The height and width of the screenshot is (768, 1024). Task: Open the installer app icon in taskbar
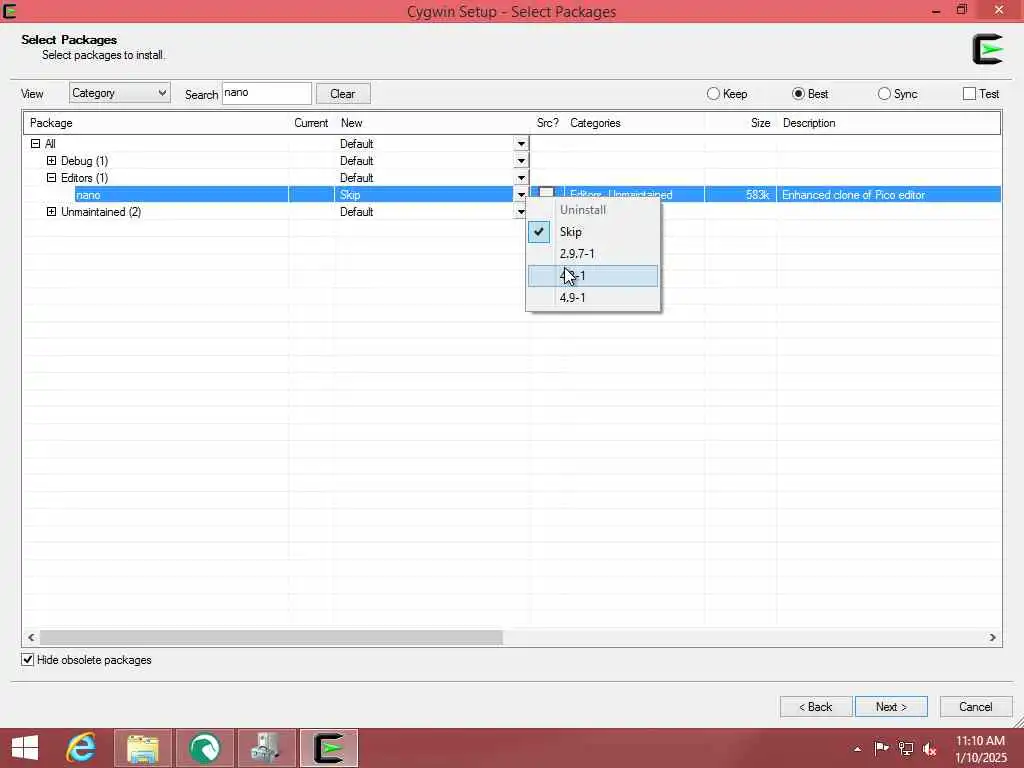tap(266, 748)
